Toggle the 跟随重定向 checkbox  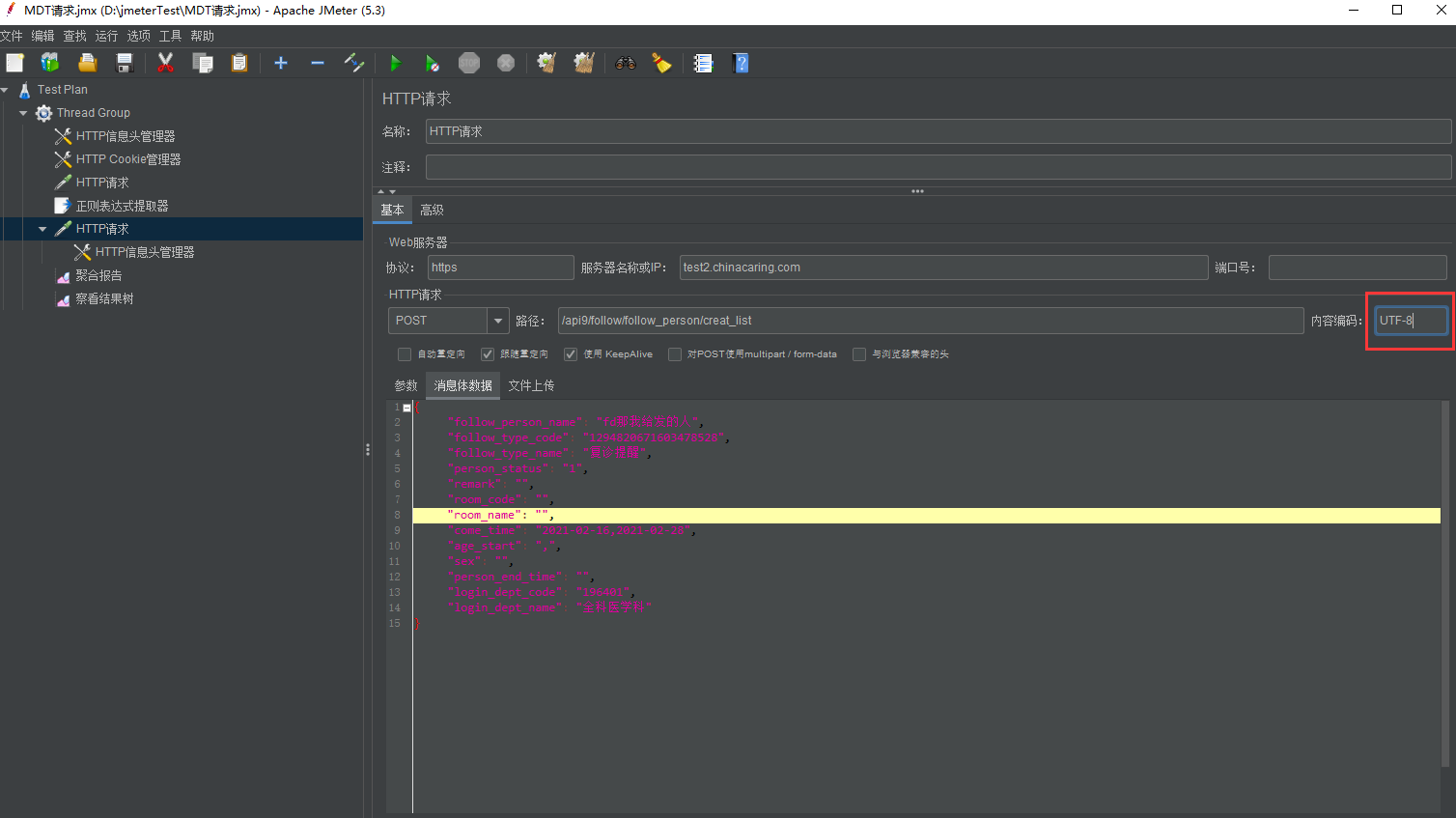tap(488, 354)
